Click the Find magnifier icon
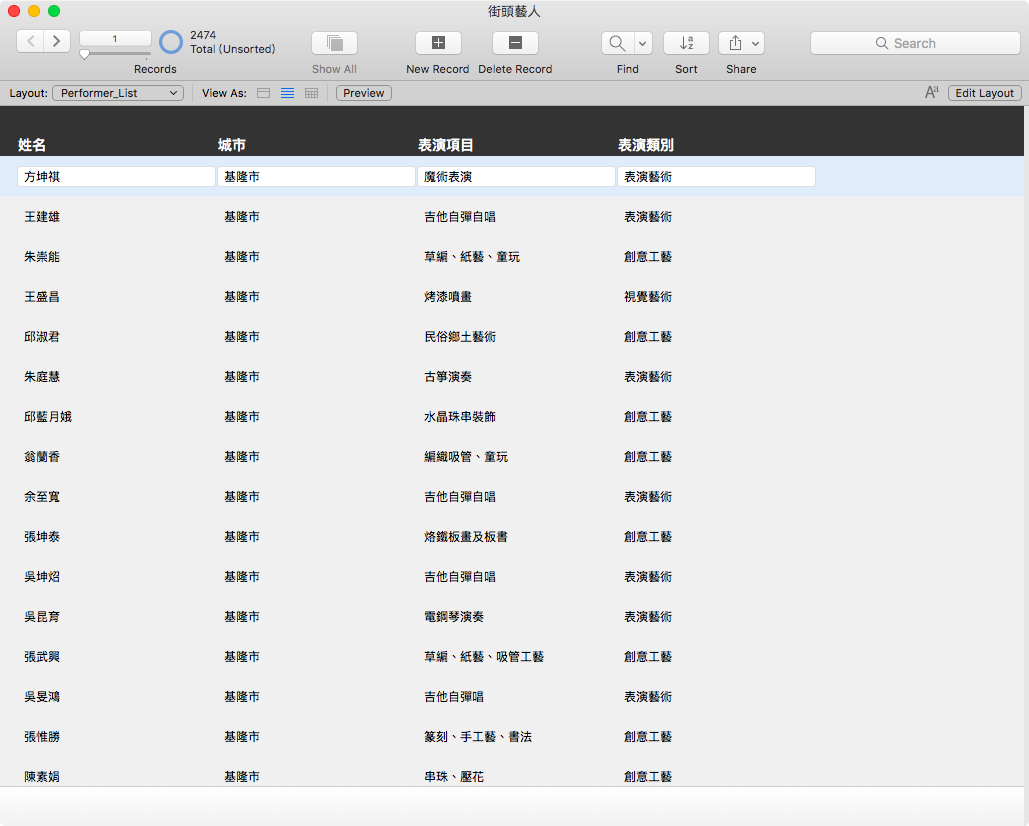 (618, 43)
